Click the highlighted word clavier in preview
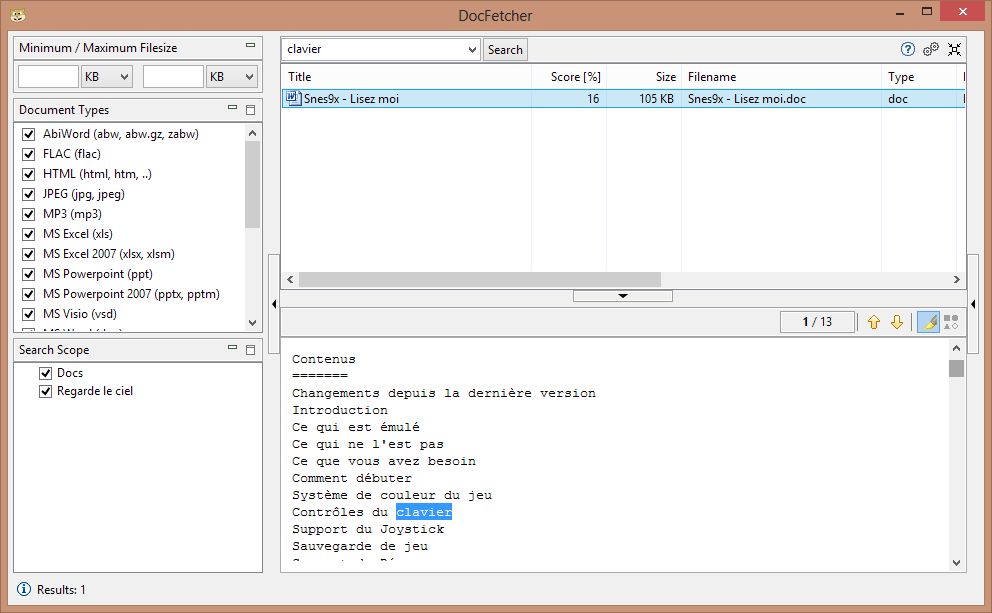Screen dimensions: 992x613 point(424,512)
